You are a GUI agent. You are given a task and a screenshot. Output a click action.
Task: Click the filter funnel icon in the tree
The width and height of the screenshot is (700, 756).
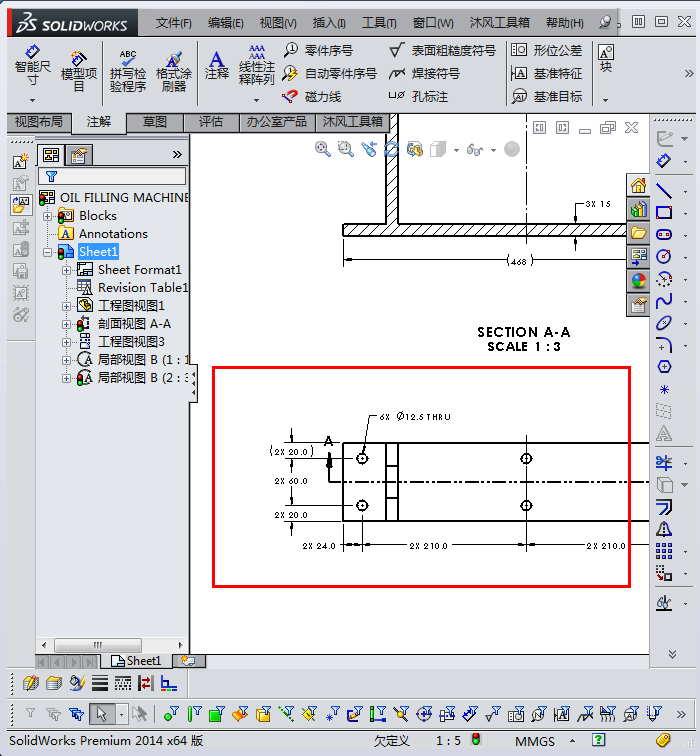51,176
